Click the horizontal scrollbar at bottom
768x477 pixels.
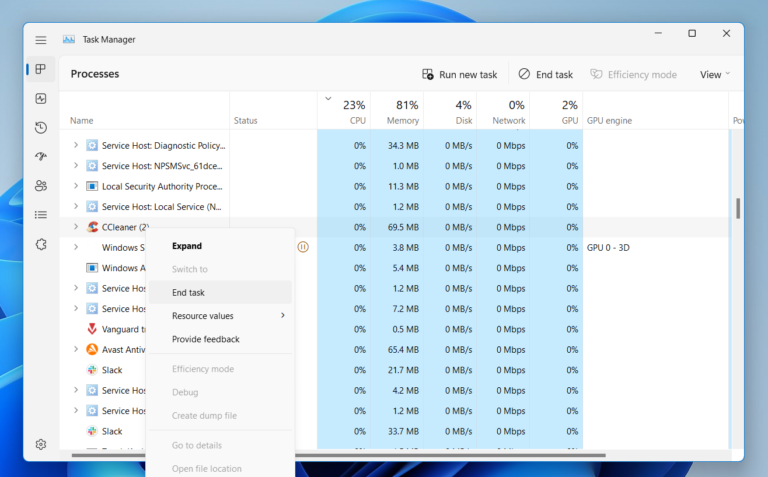[338, 455]
